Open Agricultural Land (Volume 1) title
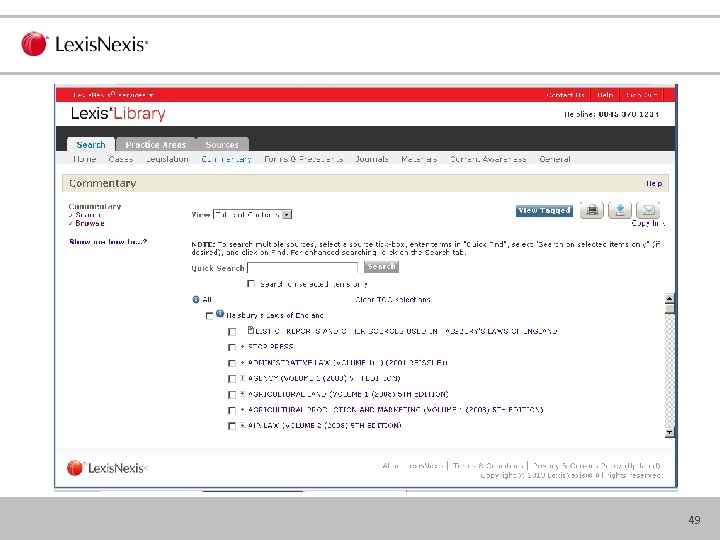 click(348, 394)
